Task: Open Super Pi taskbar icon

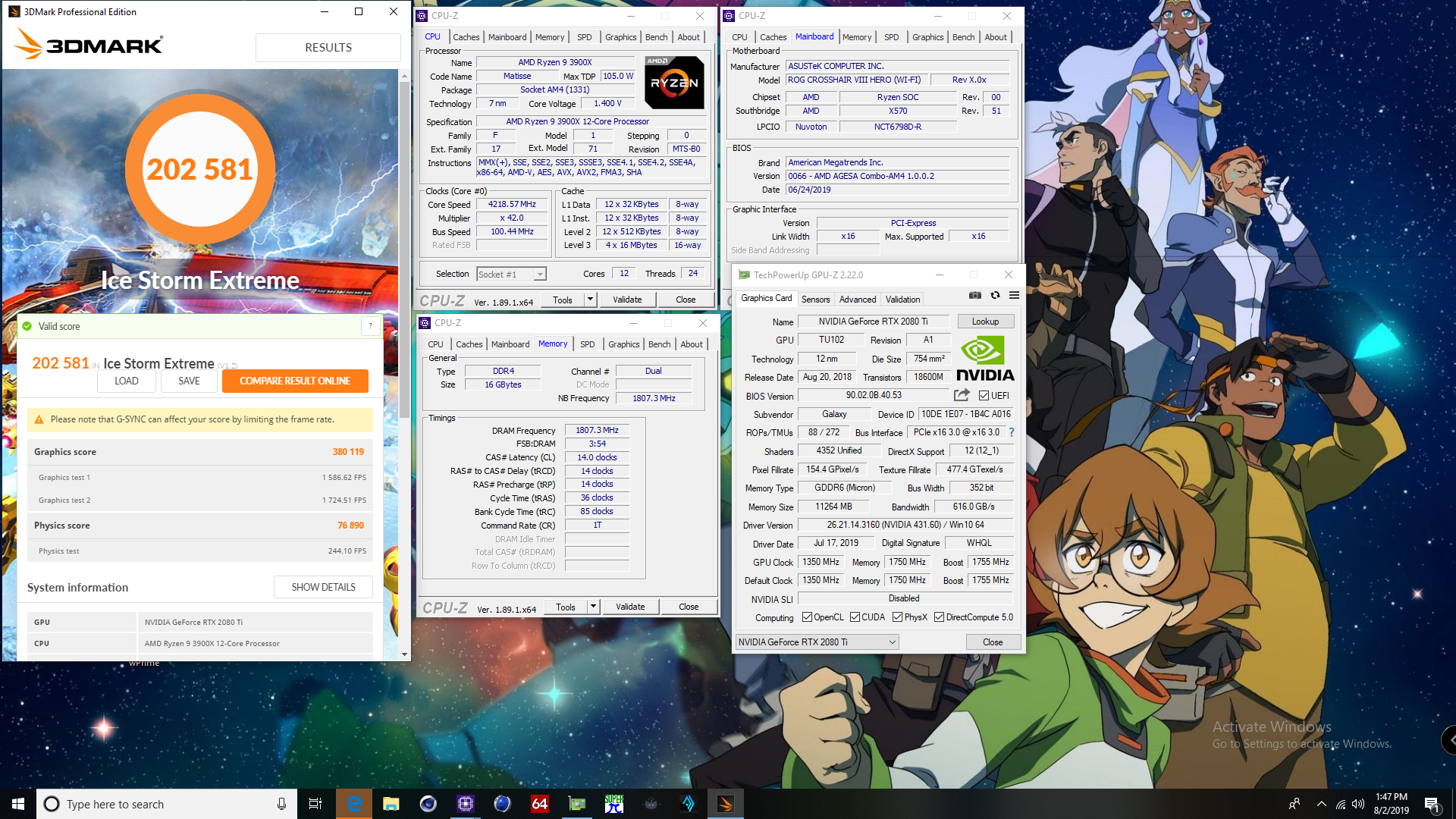Action: coord(614,804)
